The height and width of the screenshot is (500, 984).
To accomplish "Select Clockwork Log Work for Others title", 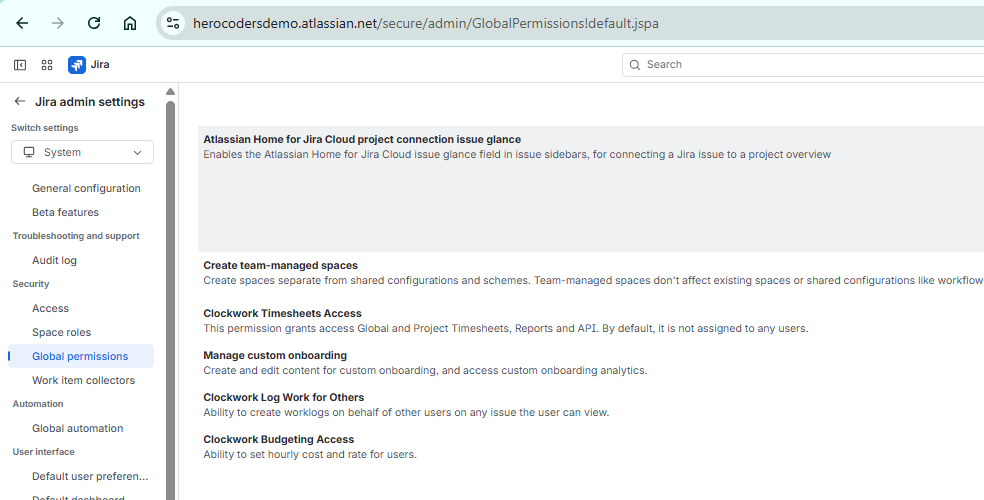I will (x=284, y=397).
